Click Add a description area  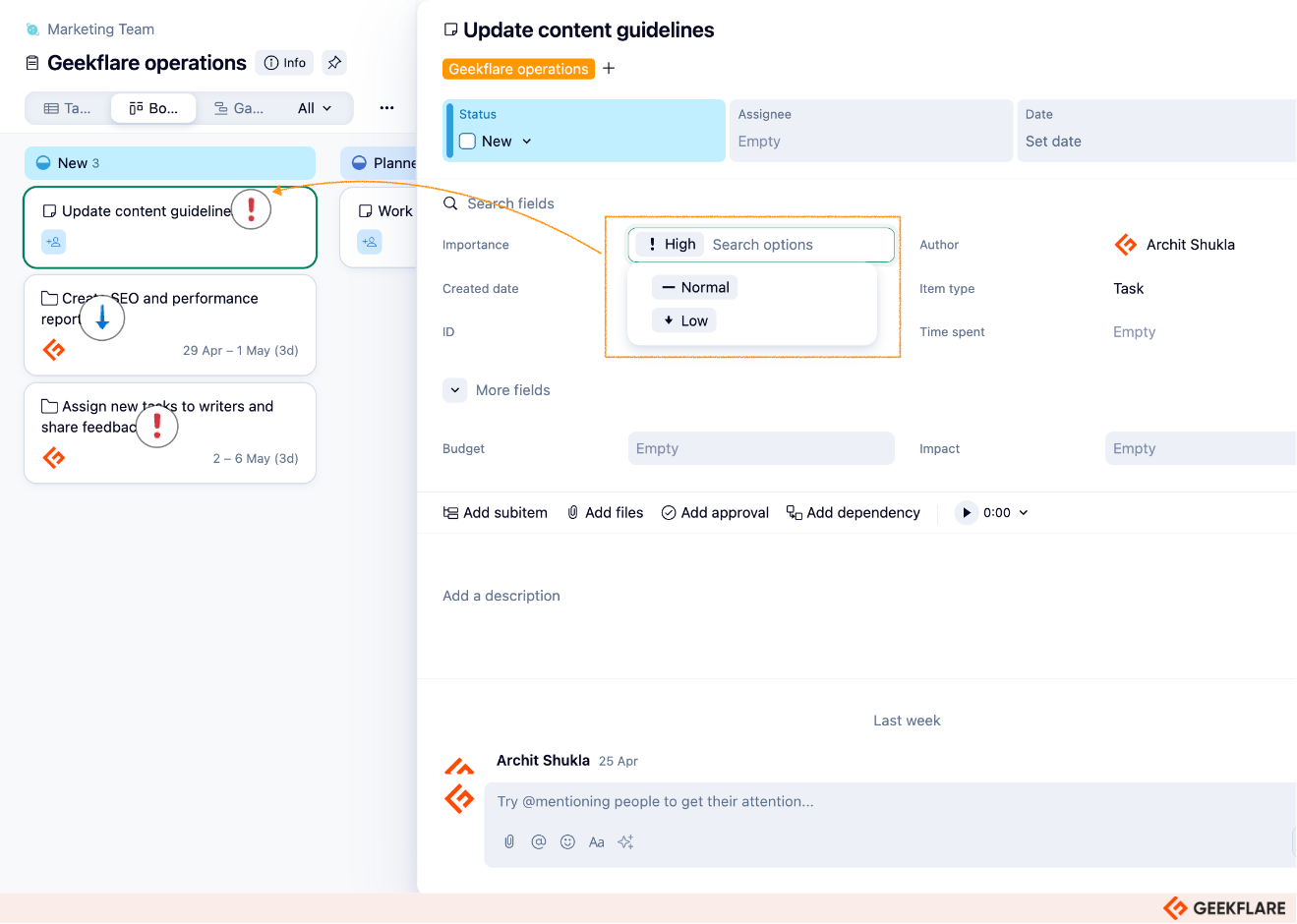tap(501, 596)
